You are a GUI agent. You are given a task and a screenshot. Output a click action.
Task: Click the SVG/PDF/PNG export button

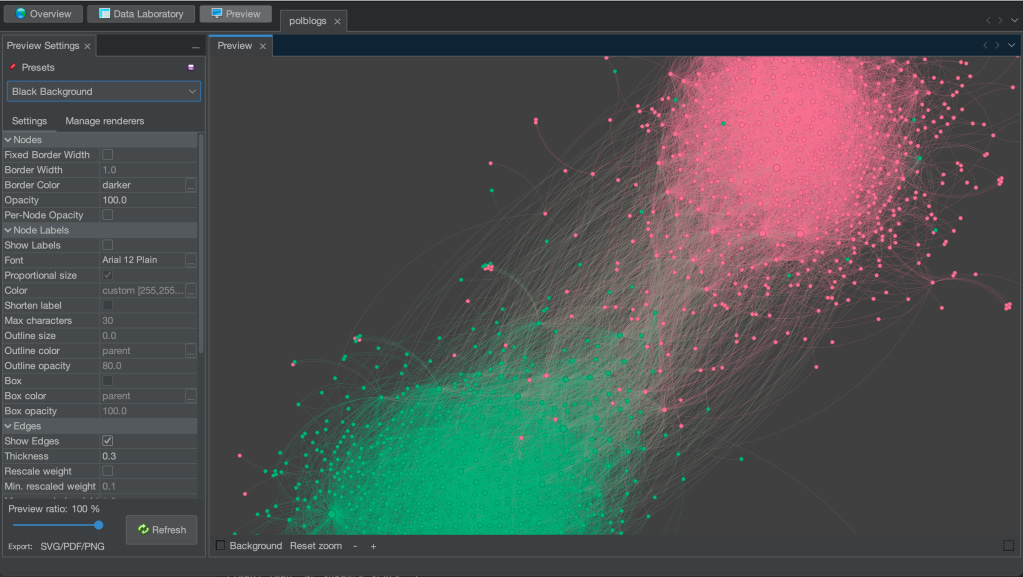tap(72, 546)
